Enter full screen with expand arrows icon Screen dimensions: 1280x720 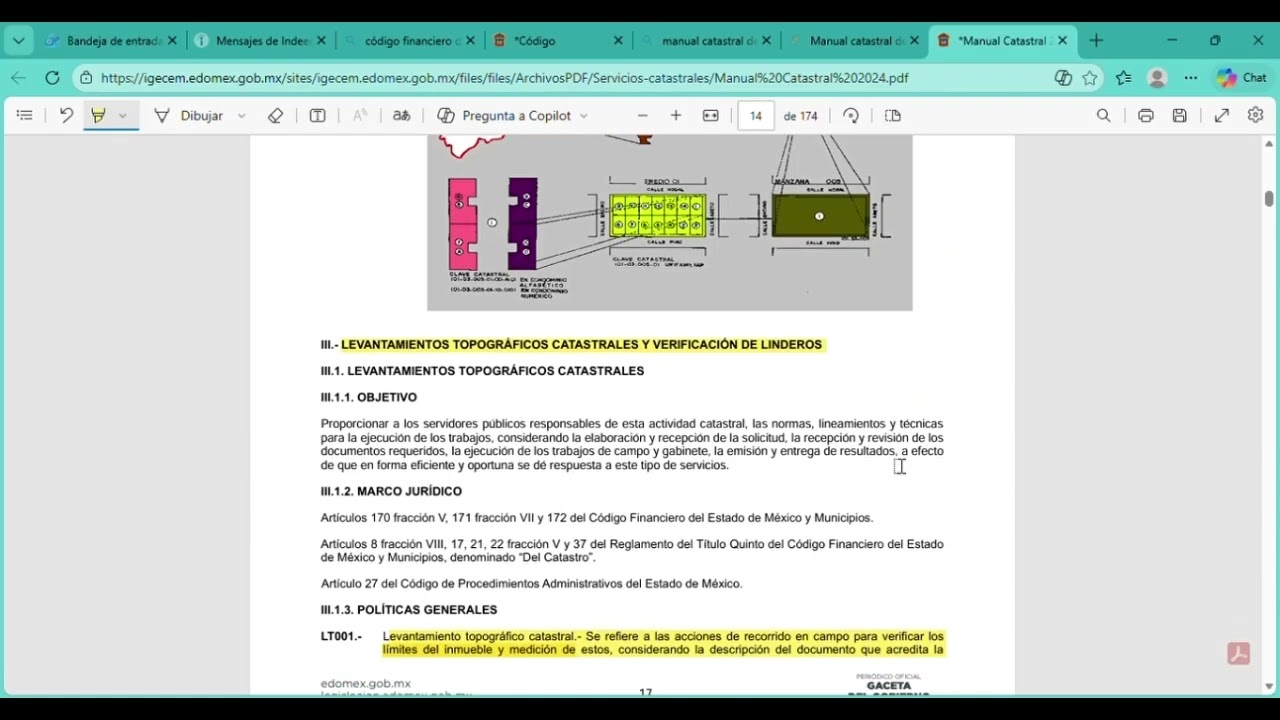coord(1222,116)
